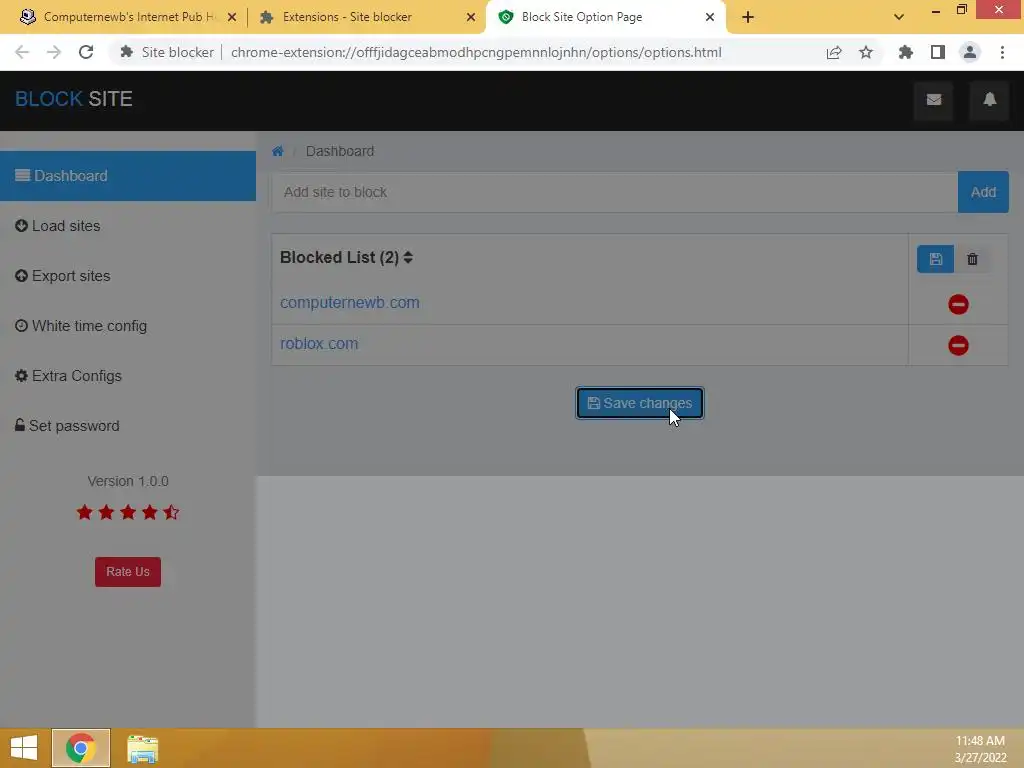The height and width of the screenshot is (768, 1024).
Task: Go back to previous page
Action: [x=22, y=52]
